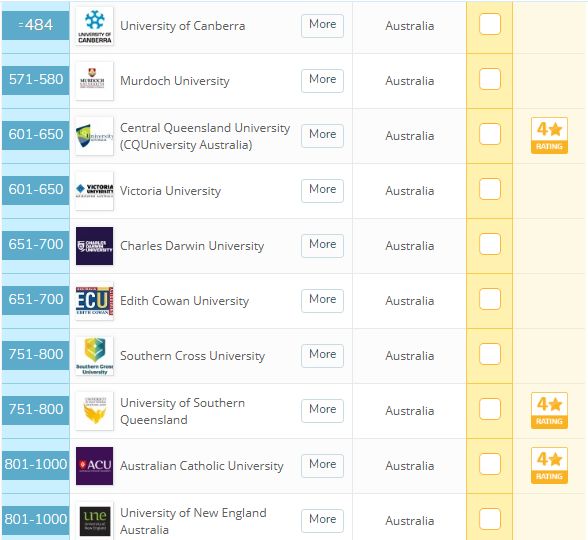Open Central Queensland University name link
The width and height of the screenshot is (588, 540).
[205, 136]
